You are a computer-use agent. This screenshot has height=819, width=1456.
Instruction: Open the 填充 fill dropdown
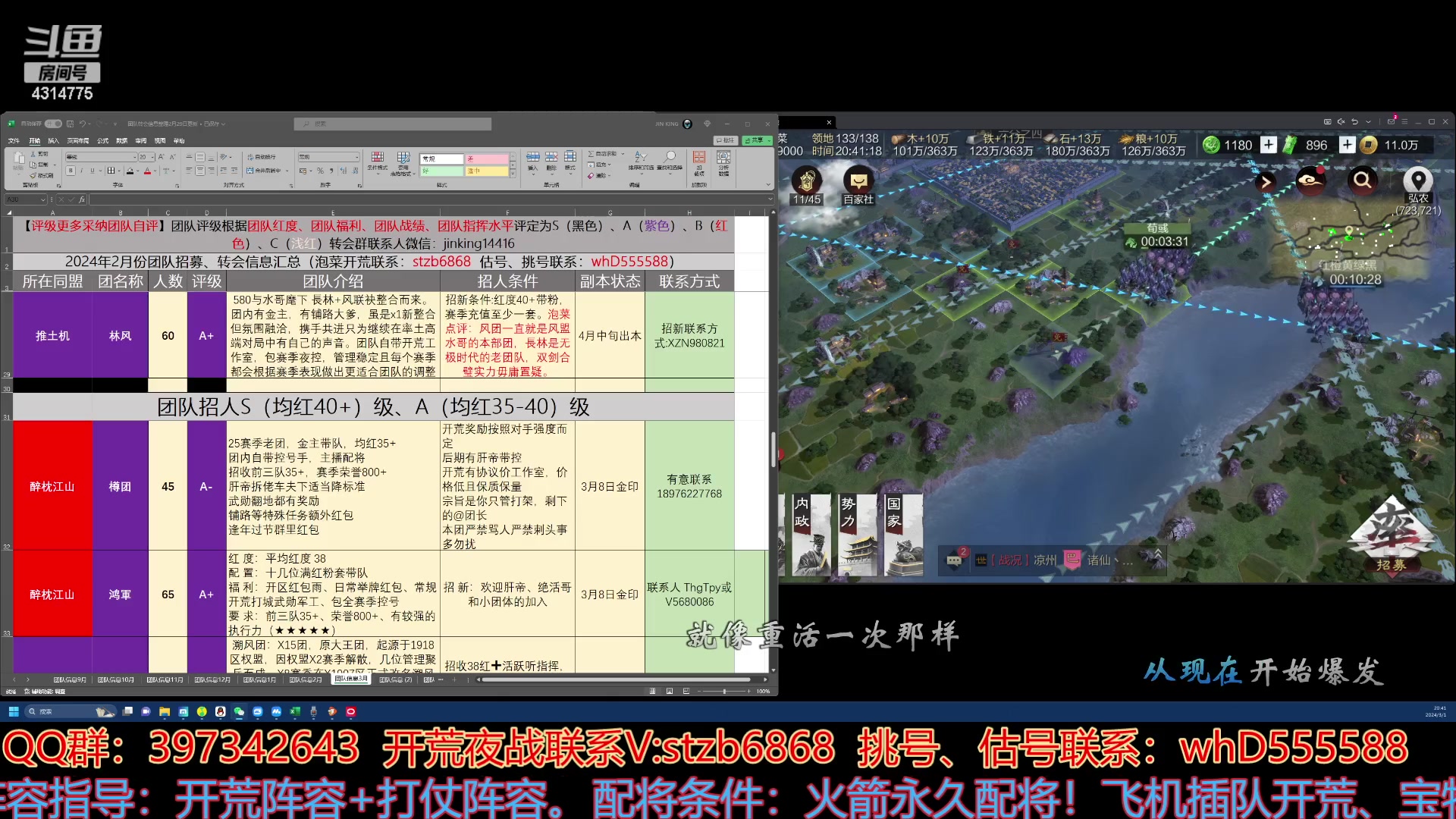(600, 165)
